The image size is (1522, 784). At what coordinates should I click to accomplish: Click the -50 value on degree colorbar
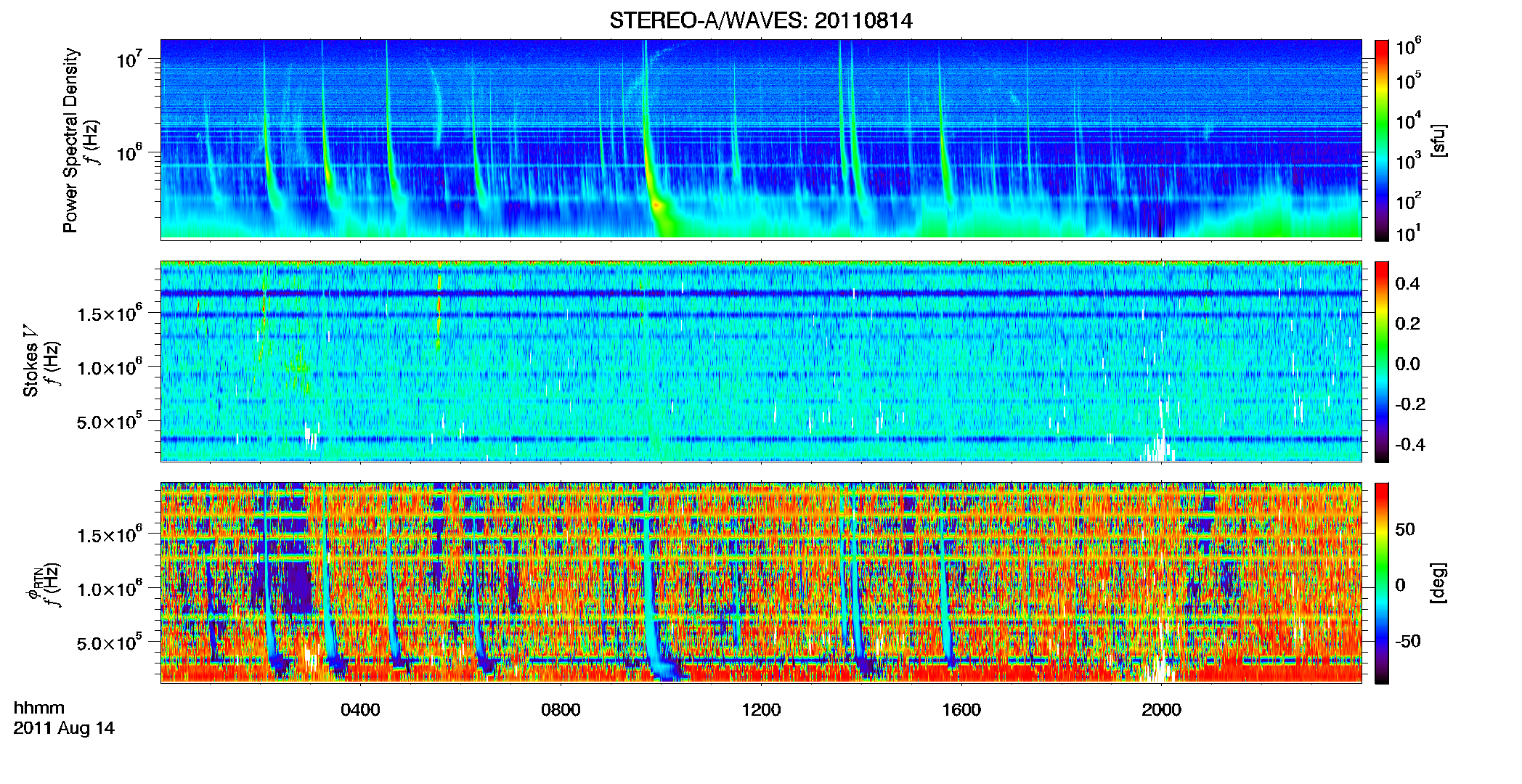click(x=1407, y=641)
